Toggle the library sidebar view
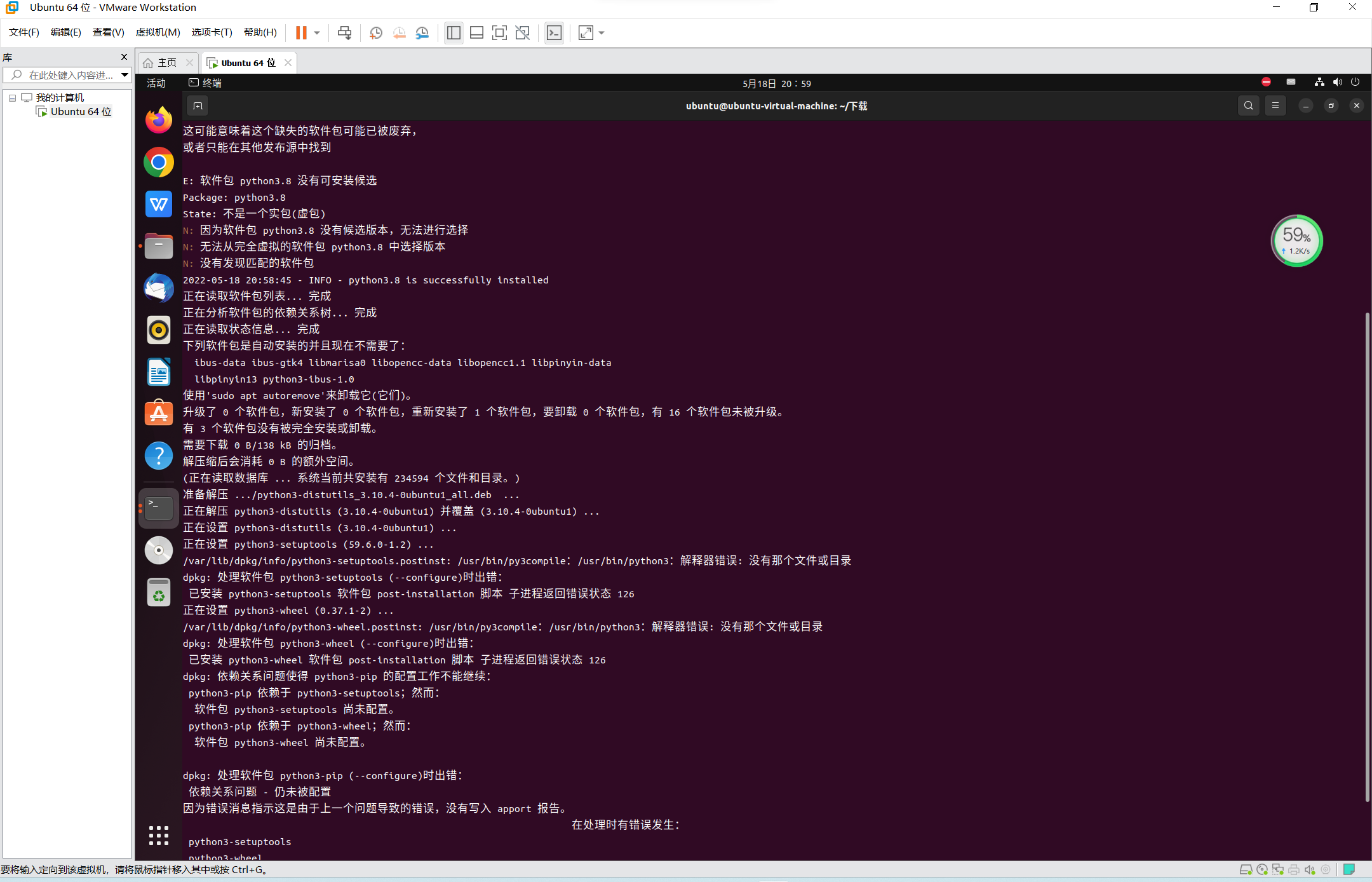This screenshot has width=1372, height=882. click(454, 32)
